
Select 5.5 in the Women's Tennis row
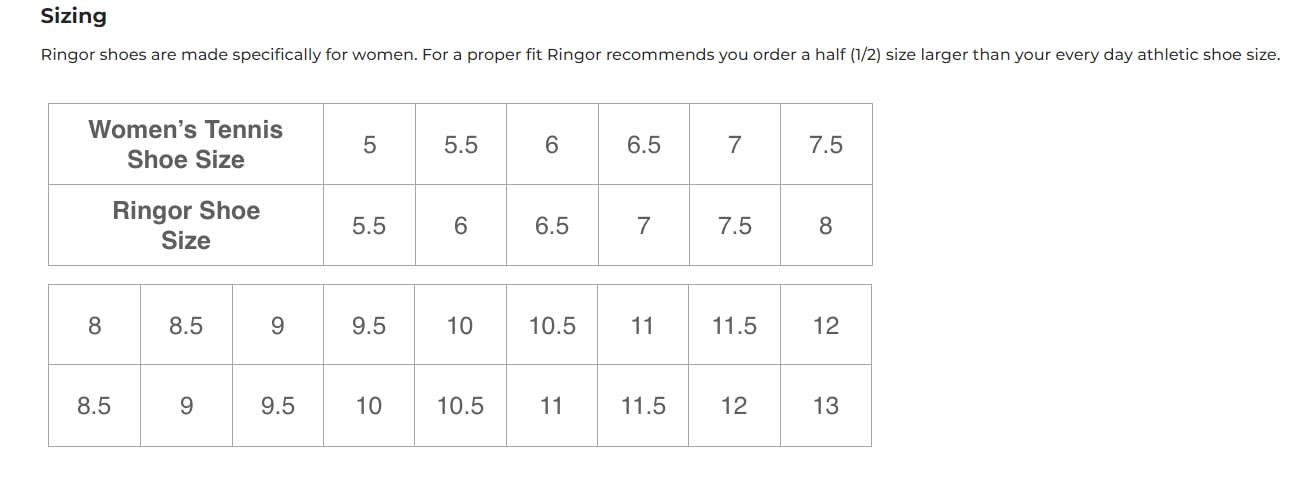click(x=461, y=144)
